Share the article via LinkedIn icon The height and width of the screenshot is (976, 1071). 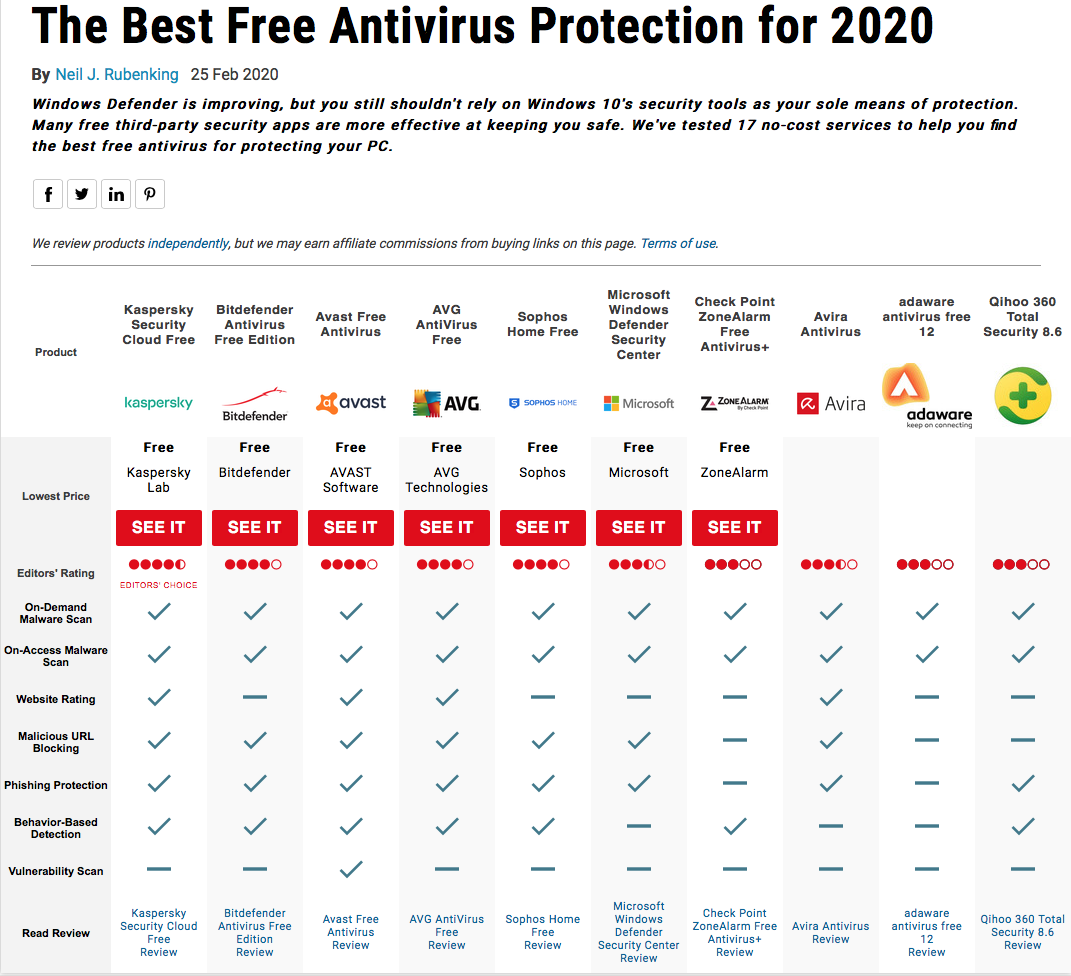pyautogui.click(x=116, y=194)
